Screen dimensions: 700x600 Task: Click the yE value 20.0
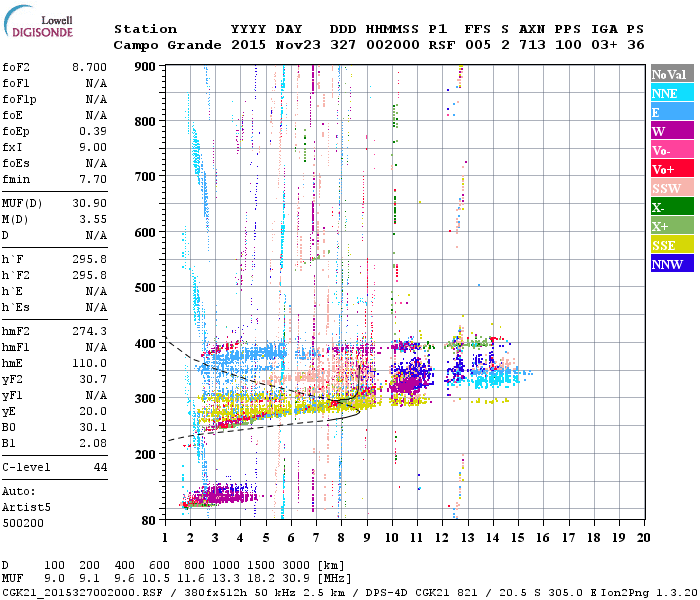coord(93,412)
